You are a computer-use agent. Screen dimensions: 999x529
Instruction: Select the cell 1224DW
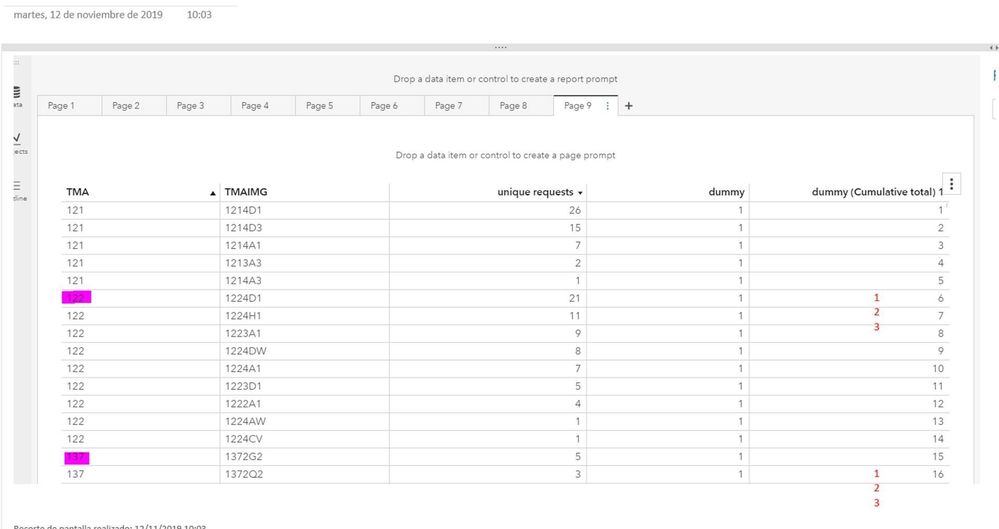[245, 351]
